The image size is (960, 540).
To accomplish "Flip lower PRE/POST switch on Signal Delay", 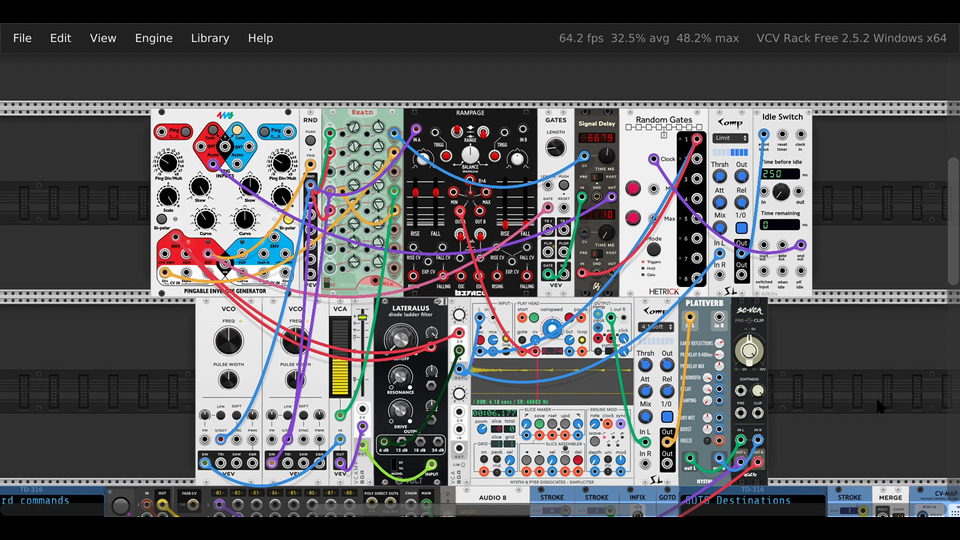I will coord(597,253).
